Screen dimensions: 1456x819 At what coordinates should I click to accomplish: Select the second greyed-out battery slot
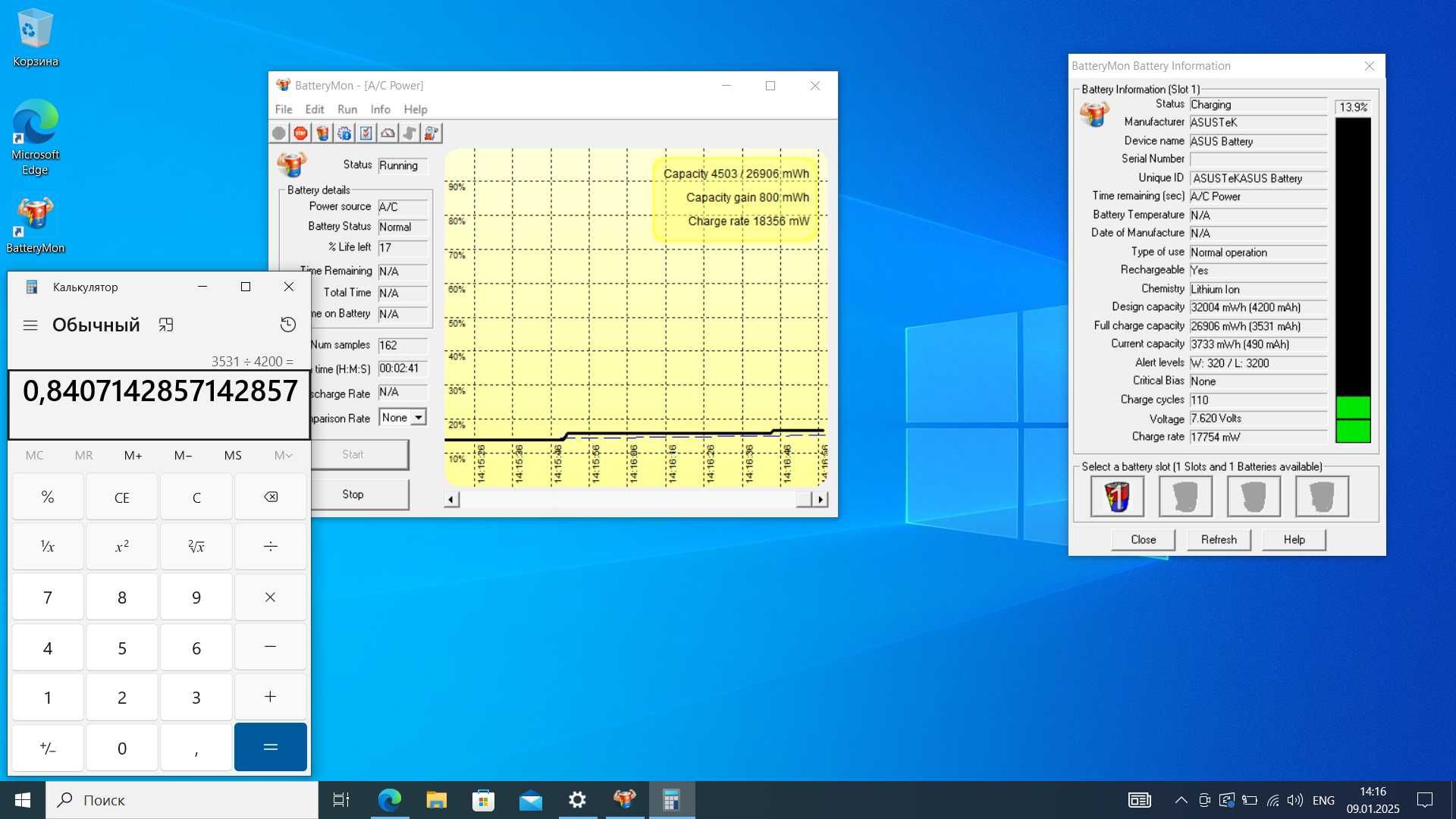1185,497
